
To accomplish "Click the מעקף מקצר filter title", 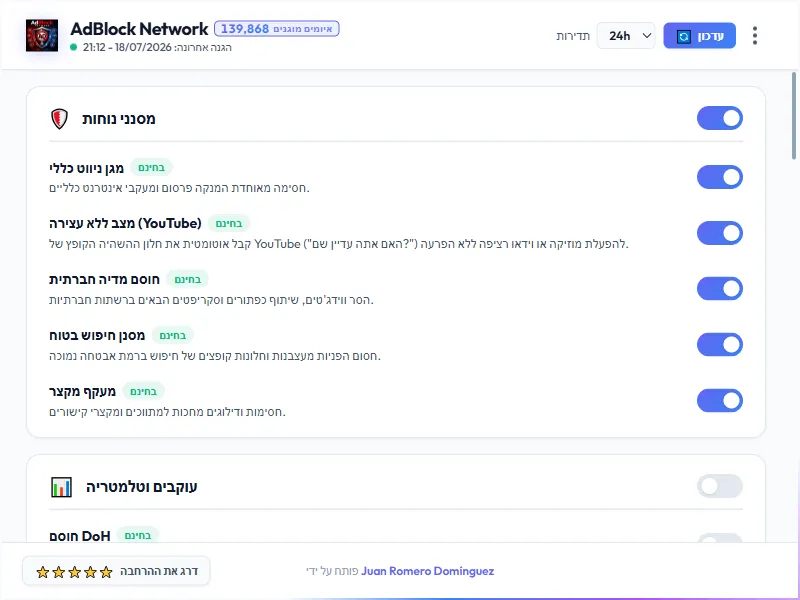I will click(x=82, y=392).
